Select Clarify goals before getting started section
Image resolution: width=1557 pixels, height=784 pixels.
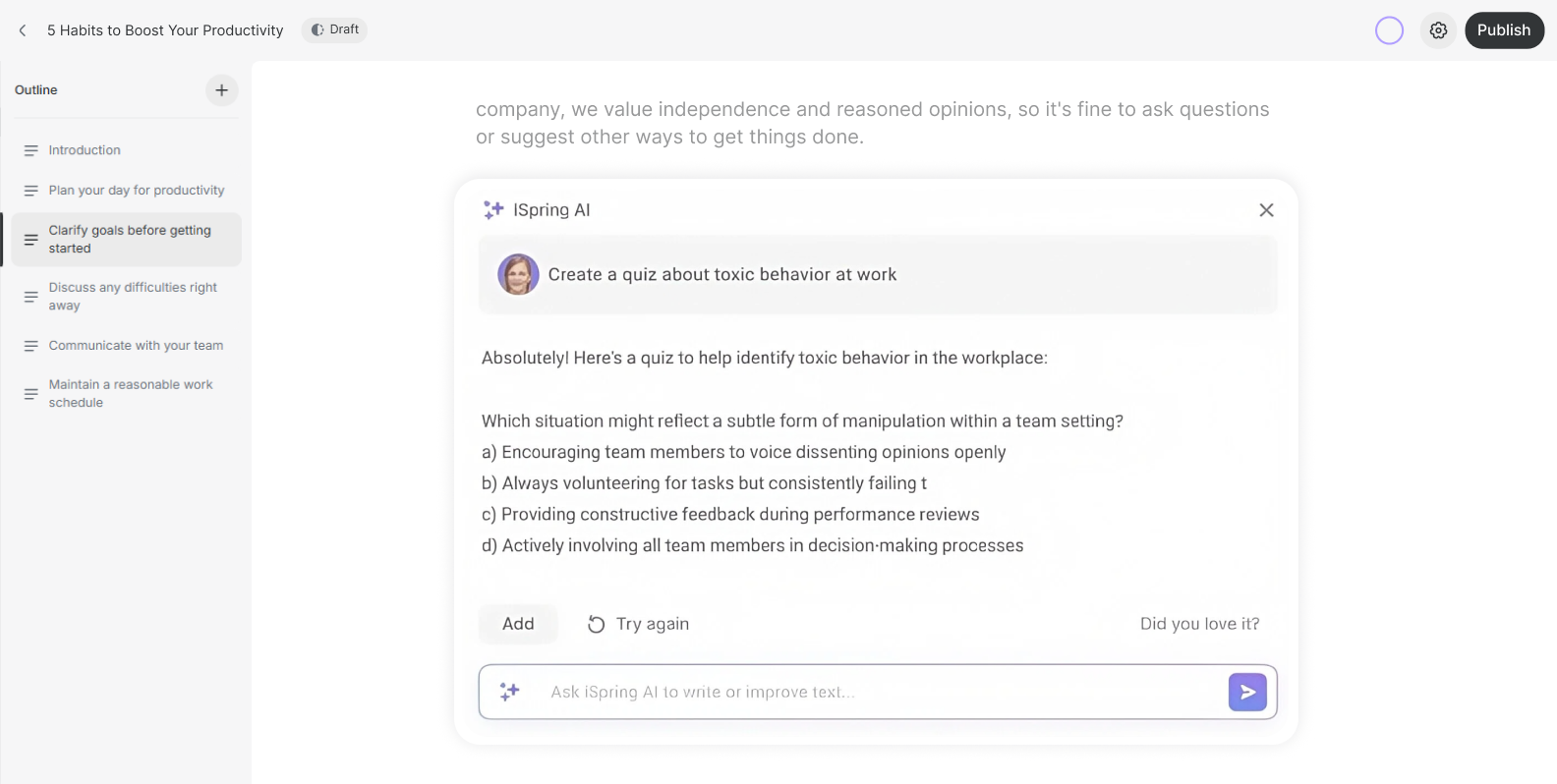[x=129, y=240]
